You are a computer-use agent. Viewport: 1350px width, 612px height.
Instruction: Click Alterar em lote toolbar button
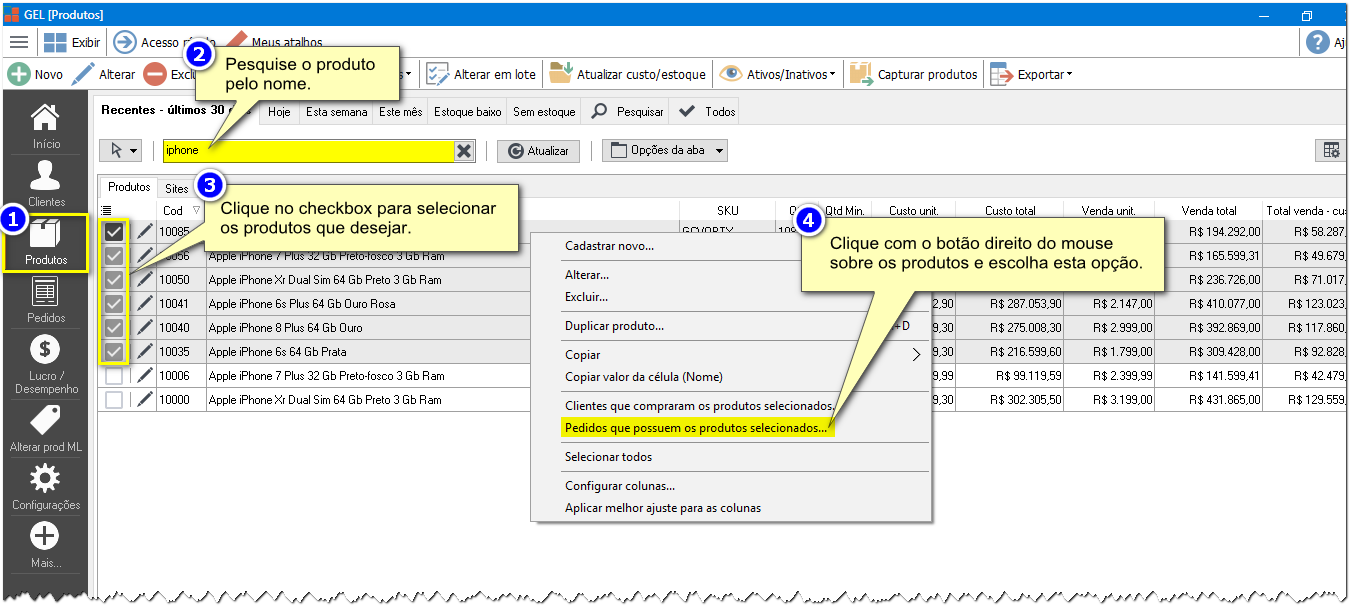tap(481, 74)
